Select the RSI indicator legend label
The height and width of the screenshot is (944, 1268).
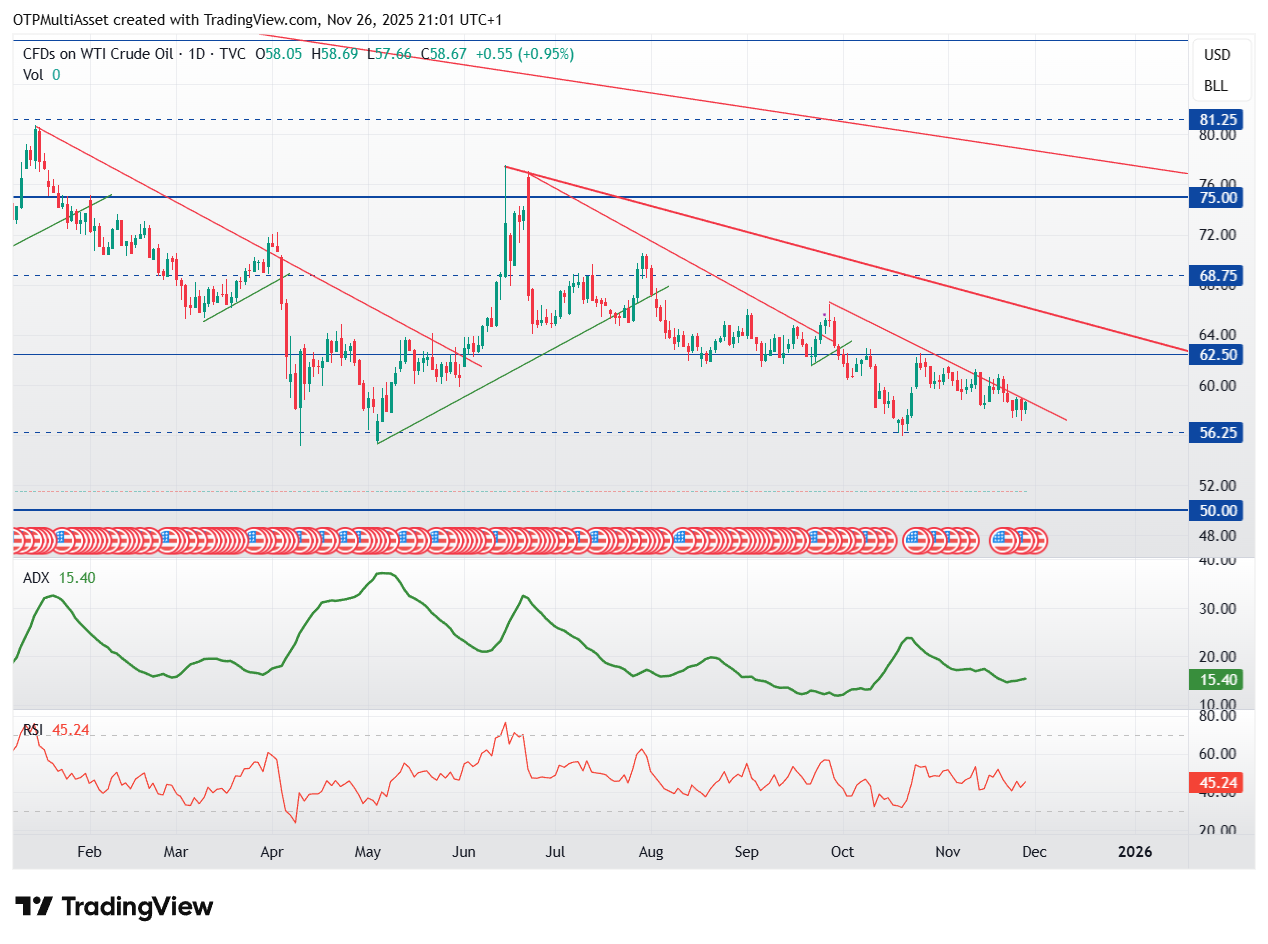point(34,730)
